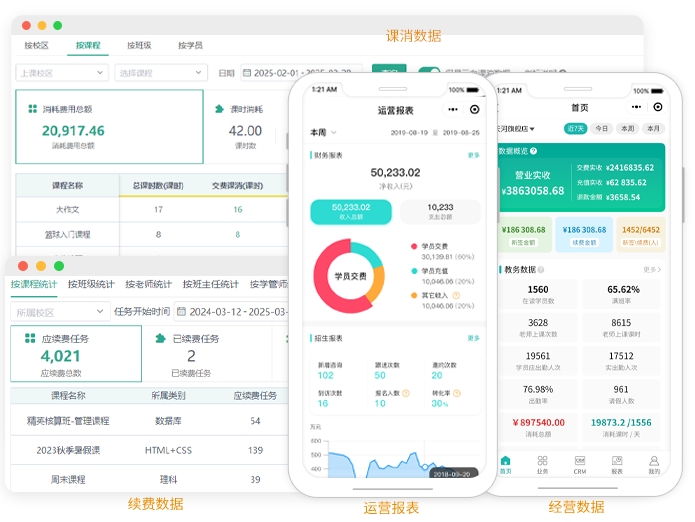Open the campus selector dropdown in 首页 phone
The height and width of the screenshot is (522, 695).
tap(515, 129)
